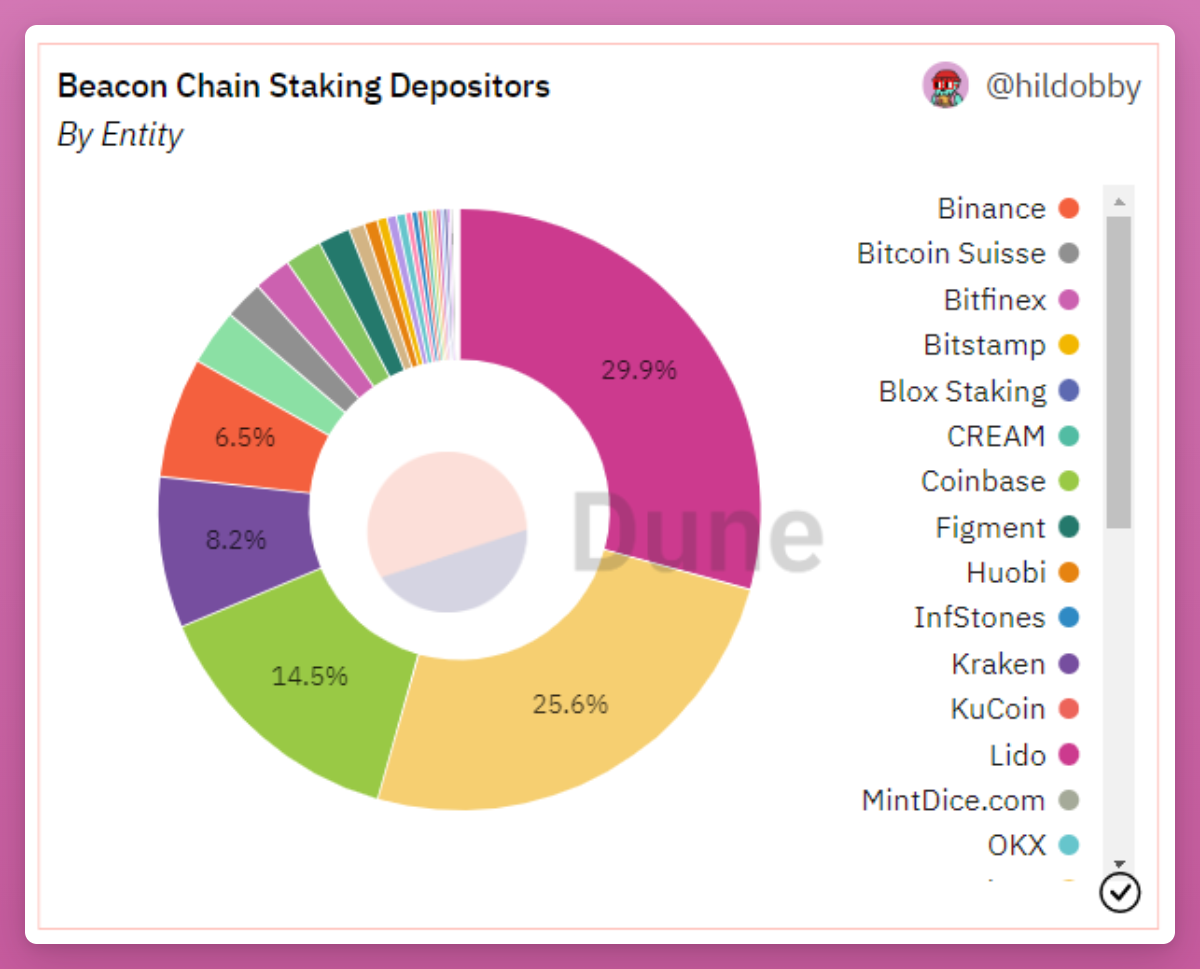Click the checkmark status icon
This screenshot has width=1200, height=969.
(x=1119, y=892)
